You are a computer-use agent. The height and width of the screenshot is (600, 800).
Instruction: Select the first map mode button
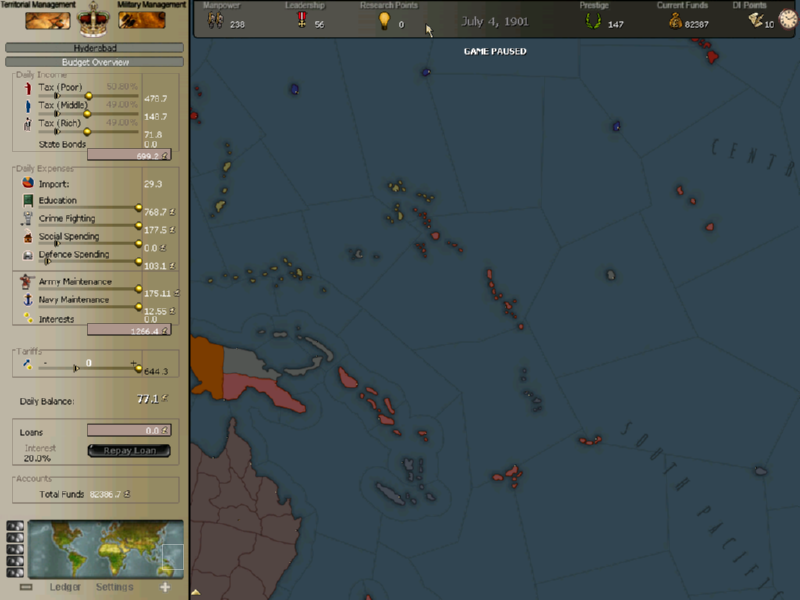(x=15, y=526)
